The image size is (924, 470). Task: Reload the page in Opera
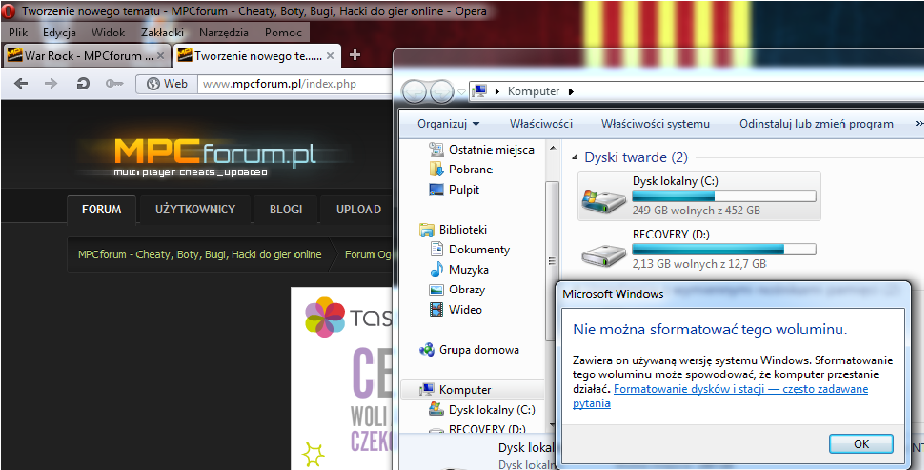point(82,84)
